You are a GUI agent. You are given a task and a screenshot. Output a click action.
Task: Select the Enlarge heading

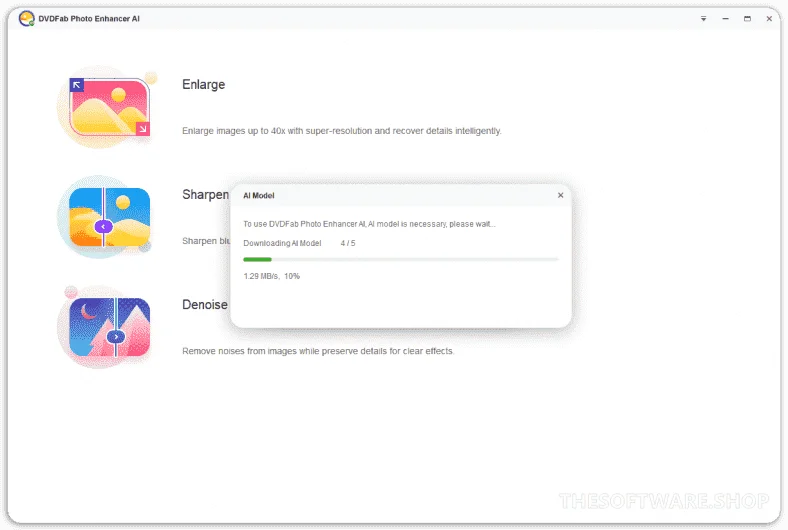(x=204, y=84)
